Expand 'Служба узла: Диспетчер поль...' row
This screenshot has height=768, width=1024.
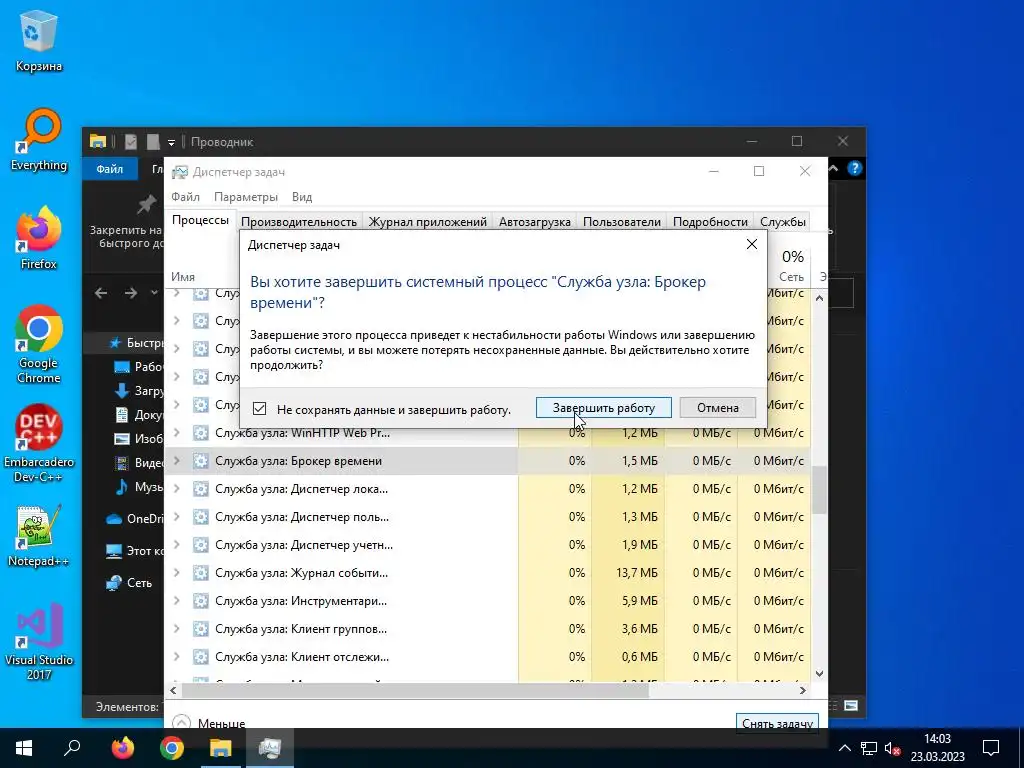(176, 517)
